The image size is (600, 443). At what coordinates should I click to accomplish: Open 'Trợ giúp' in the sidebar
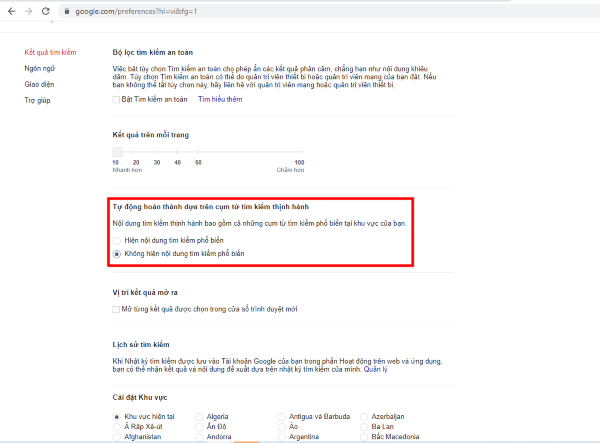point(37,101)
